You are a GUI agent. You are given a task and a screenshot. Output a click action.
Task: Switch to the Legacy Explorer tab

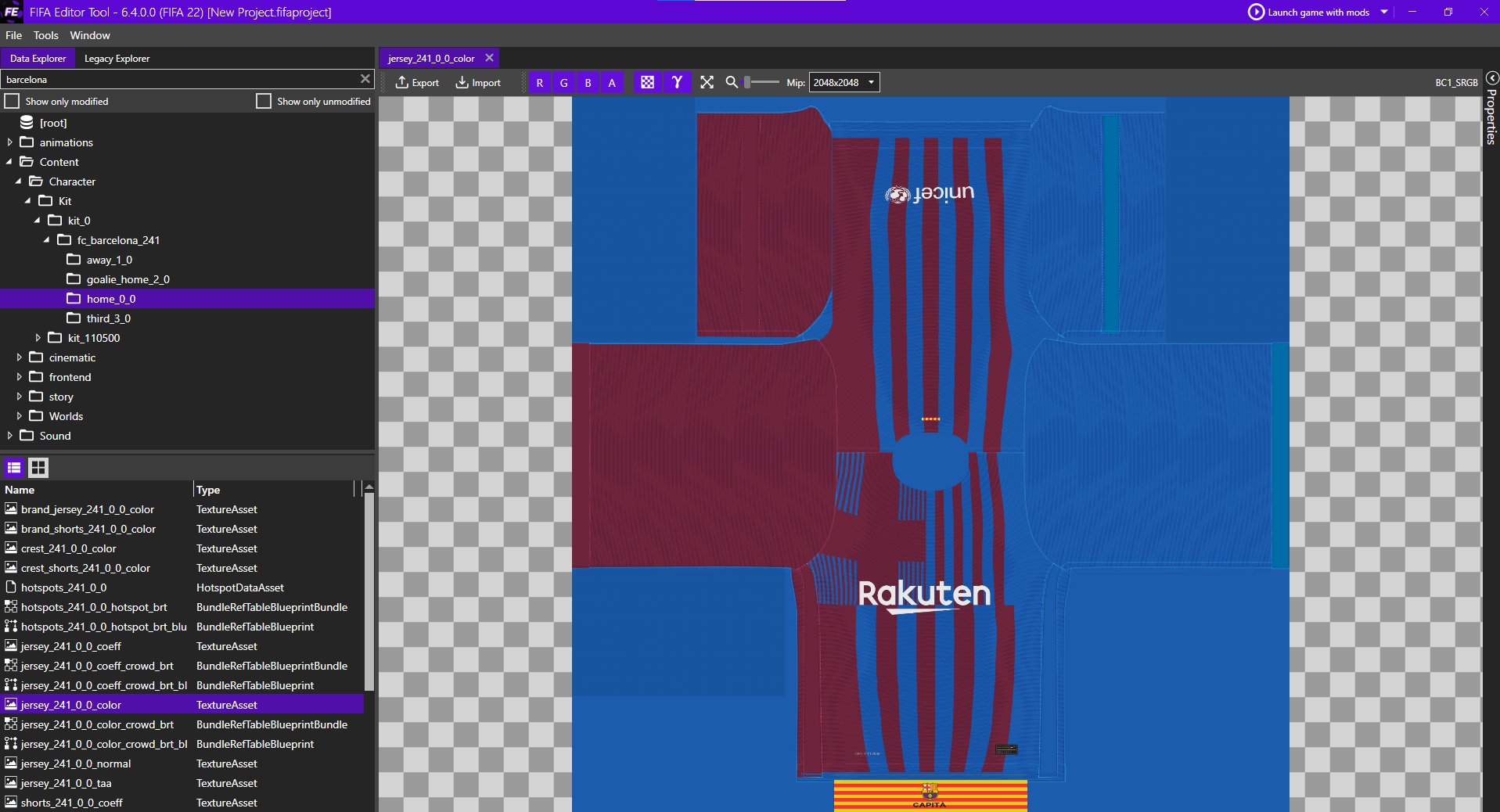click(x=117, y=58)
